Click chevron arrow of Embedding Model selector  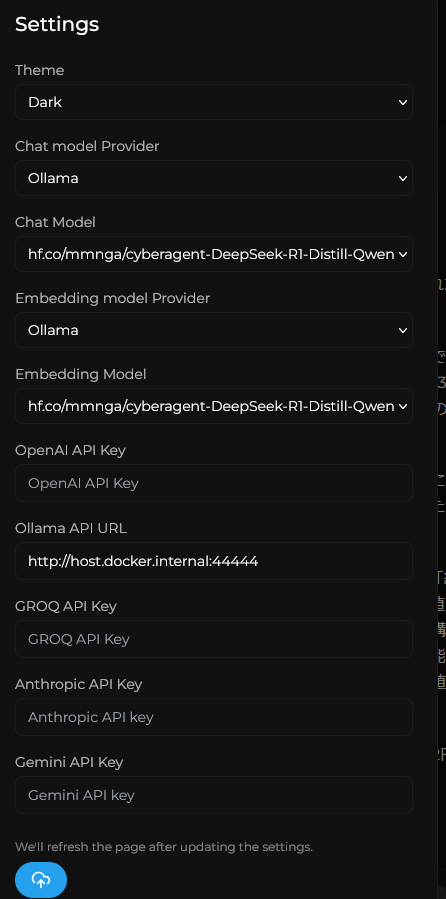click(402, 406)
